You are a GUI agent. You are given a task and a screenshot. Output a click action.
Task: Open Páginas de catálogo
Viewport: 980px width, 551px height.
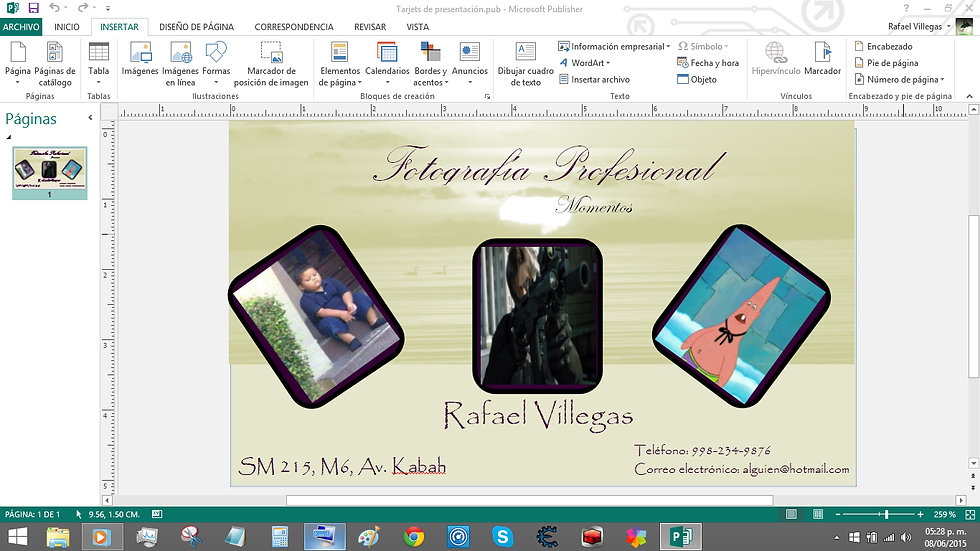click(x=55, y=63)
